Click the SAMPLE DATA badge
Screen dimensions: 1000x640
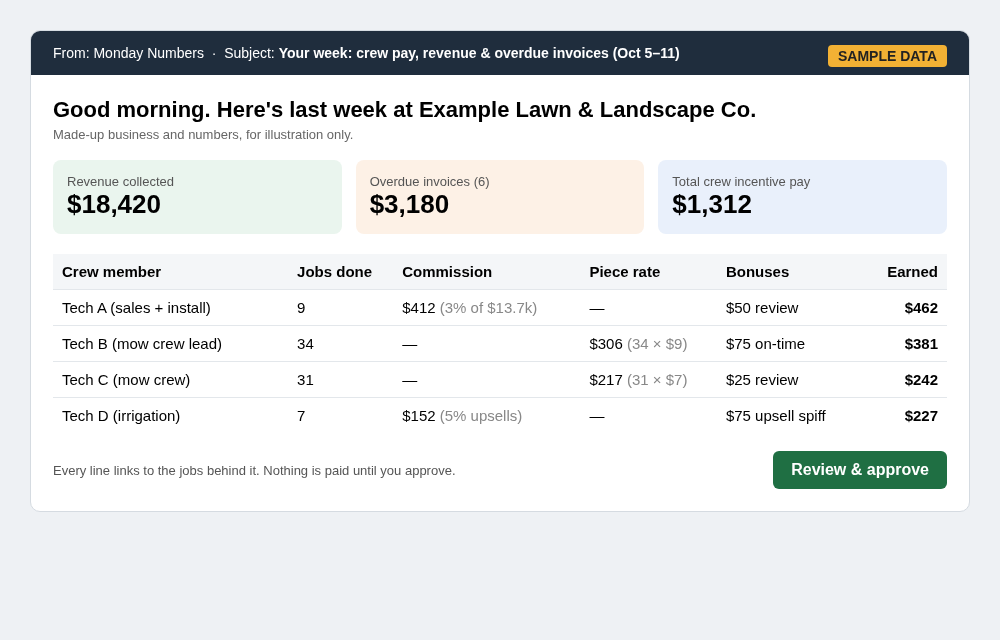[x=887, y=56]
